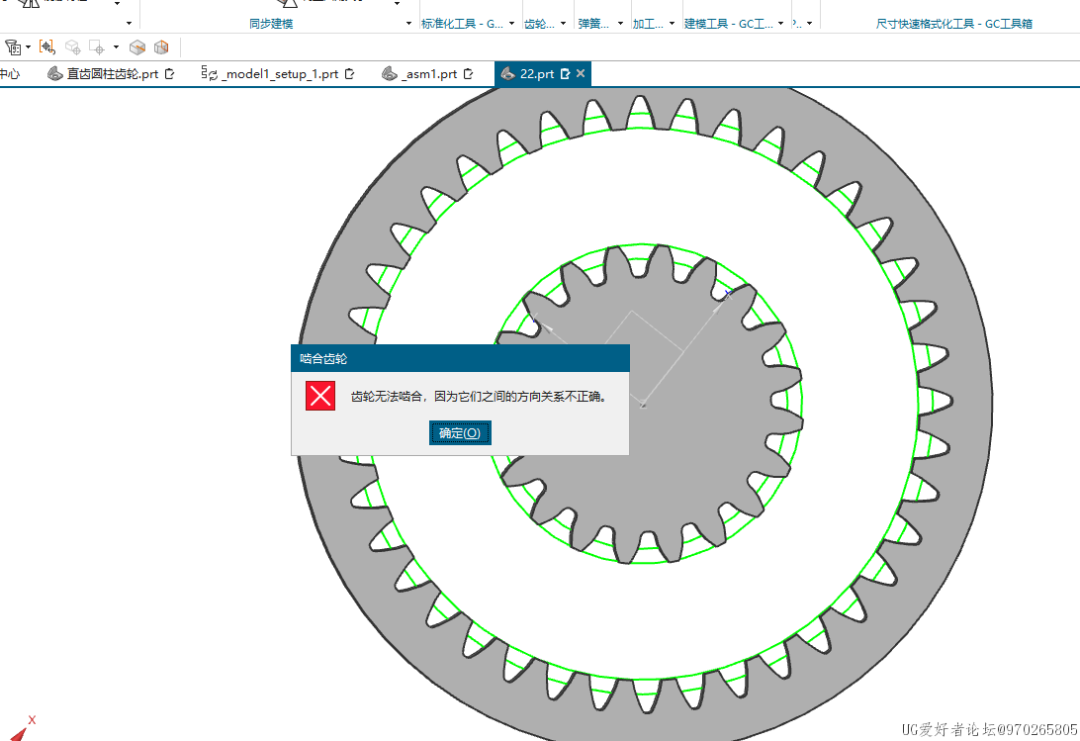Screen dimensions: 1080x741
Task: Click the float-window icon on _asm1.prt tab
Action: pos(468,74)
